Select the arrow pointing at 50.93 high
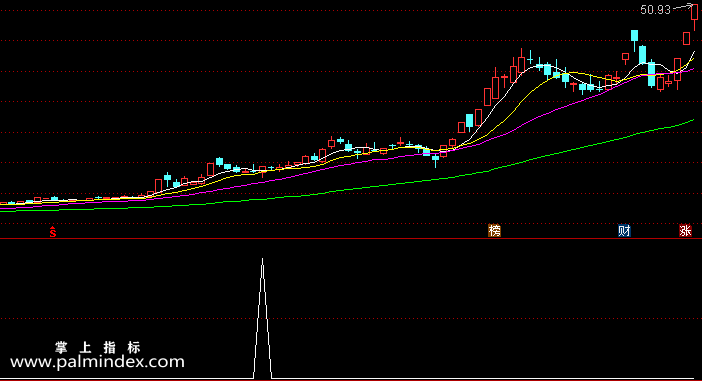Image resolution: width=702 pixels, height=381 pixels. [x=683, y=6]
